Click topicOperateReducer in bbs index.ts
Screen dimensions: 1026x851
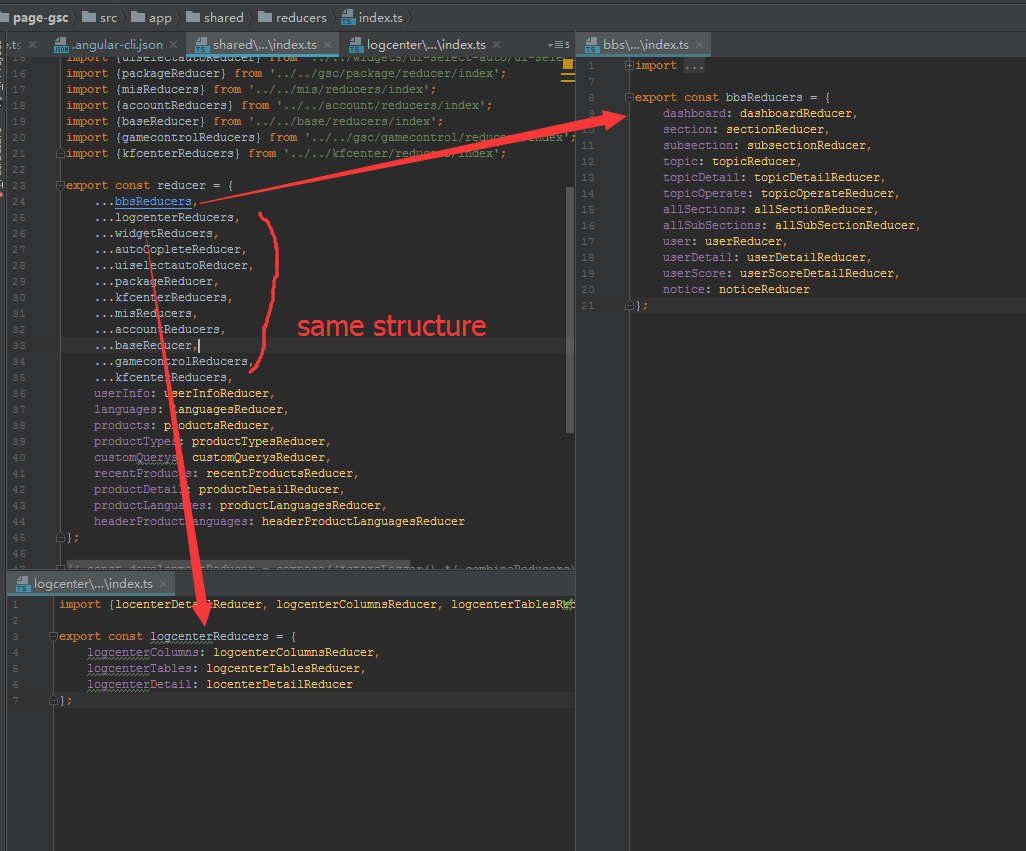(x=827, y=194)
